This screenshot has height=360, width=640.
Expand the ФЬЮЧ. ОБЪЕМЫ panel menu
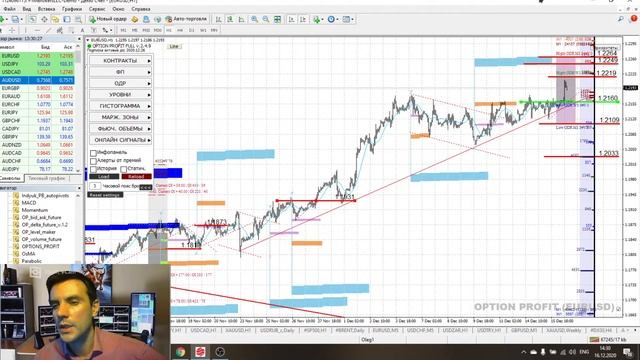tap(120, 129)
